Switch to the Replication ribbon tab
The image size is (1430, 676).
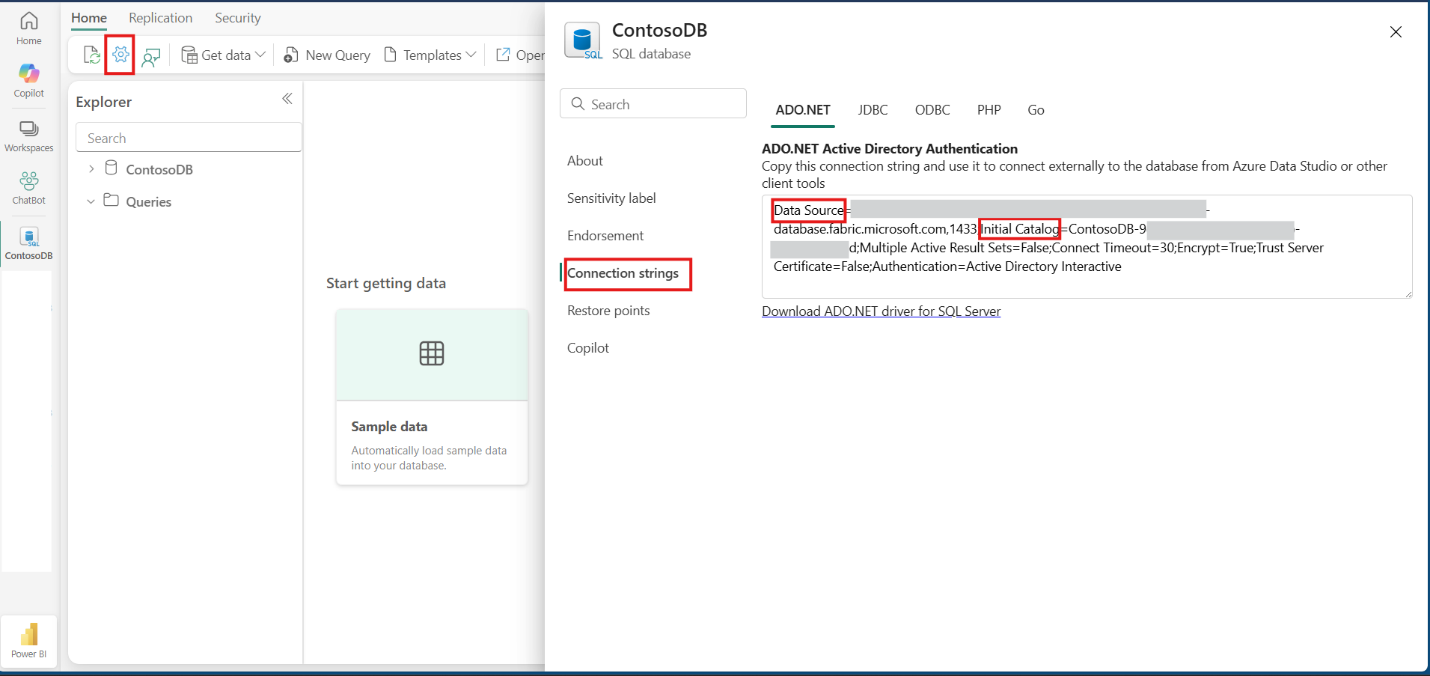tap(161, 18)
